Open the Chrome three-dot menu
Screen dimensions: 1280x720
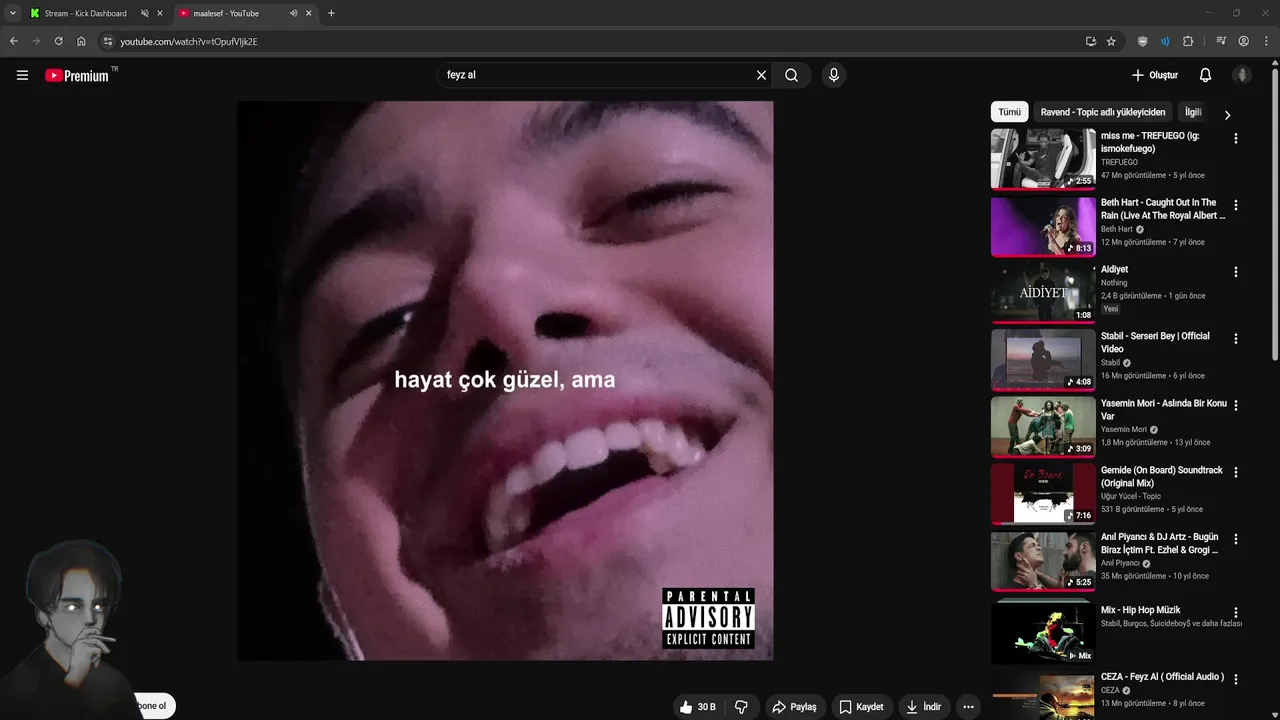1266,41
